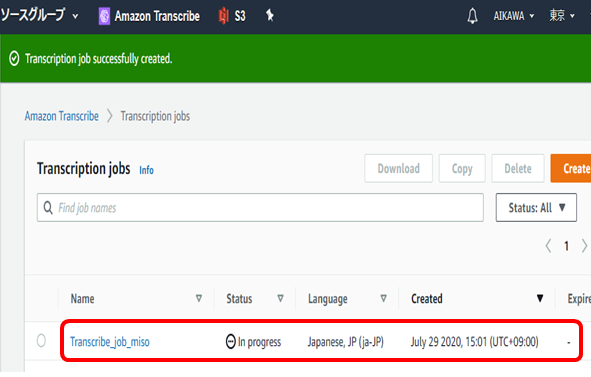Open the S3 shortcut icon
Viewport: 591px width, 377px height.
pos(224,16)
